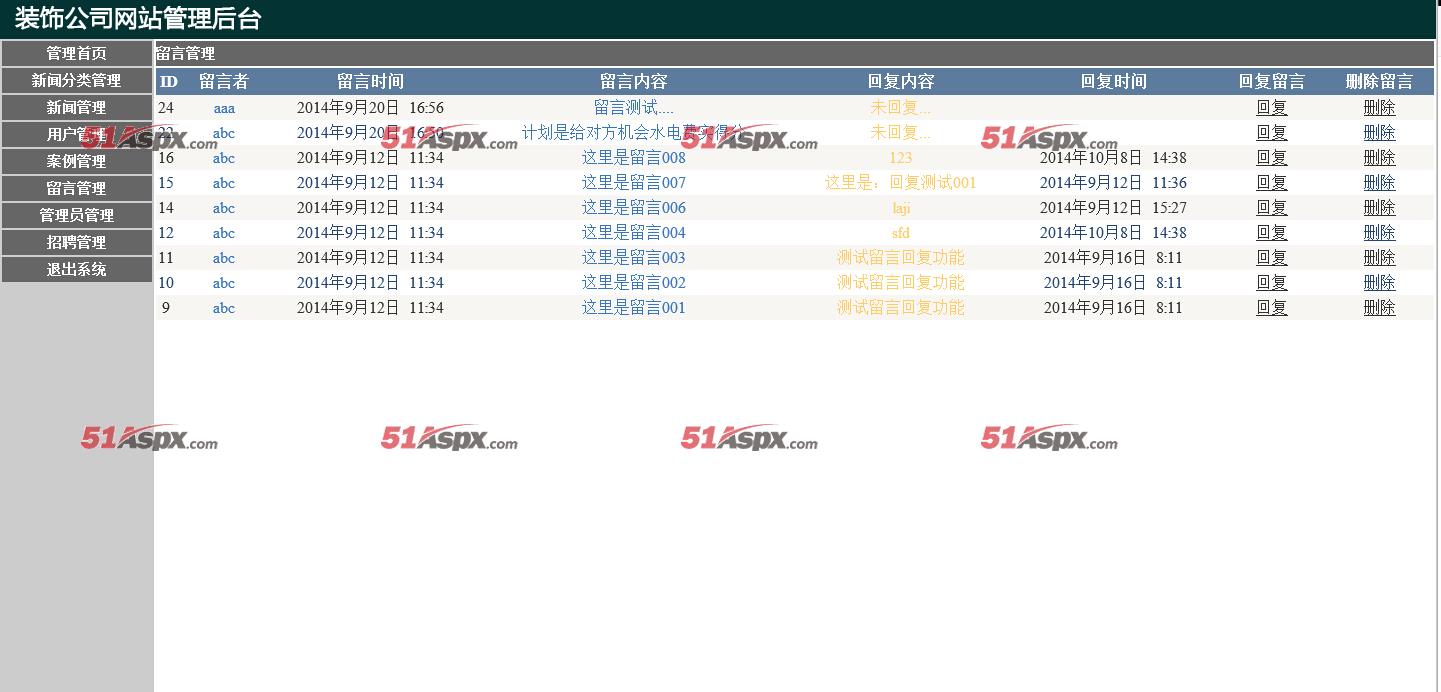
Task: Go to 管理员管理 section
Action: click(77, 215)
